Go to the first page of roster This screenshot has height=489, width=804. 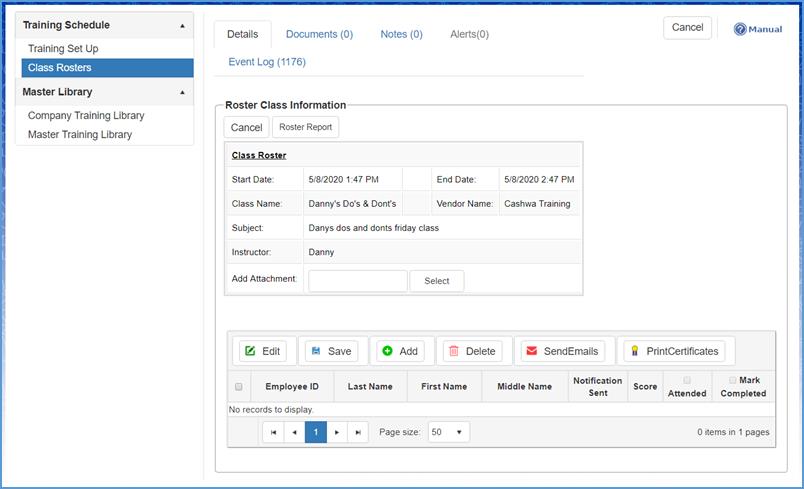coord(273,433)
